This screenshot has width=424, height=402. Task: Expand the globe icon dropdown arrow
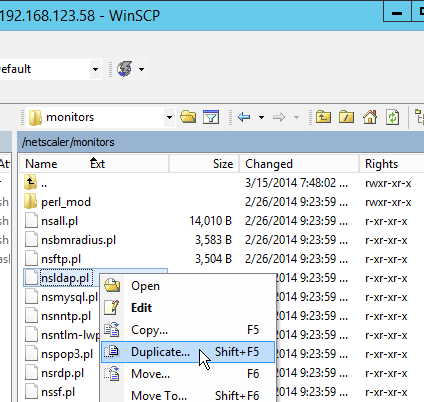(141, 69)
